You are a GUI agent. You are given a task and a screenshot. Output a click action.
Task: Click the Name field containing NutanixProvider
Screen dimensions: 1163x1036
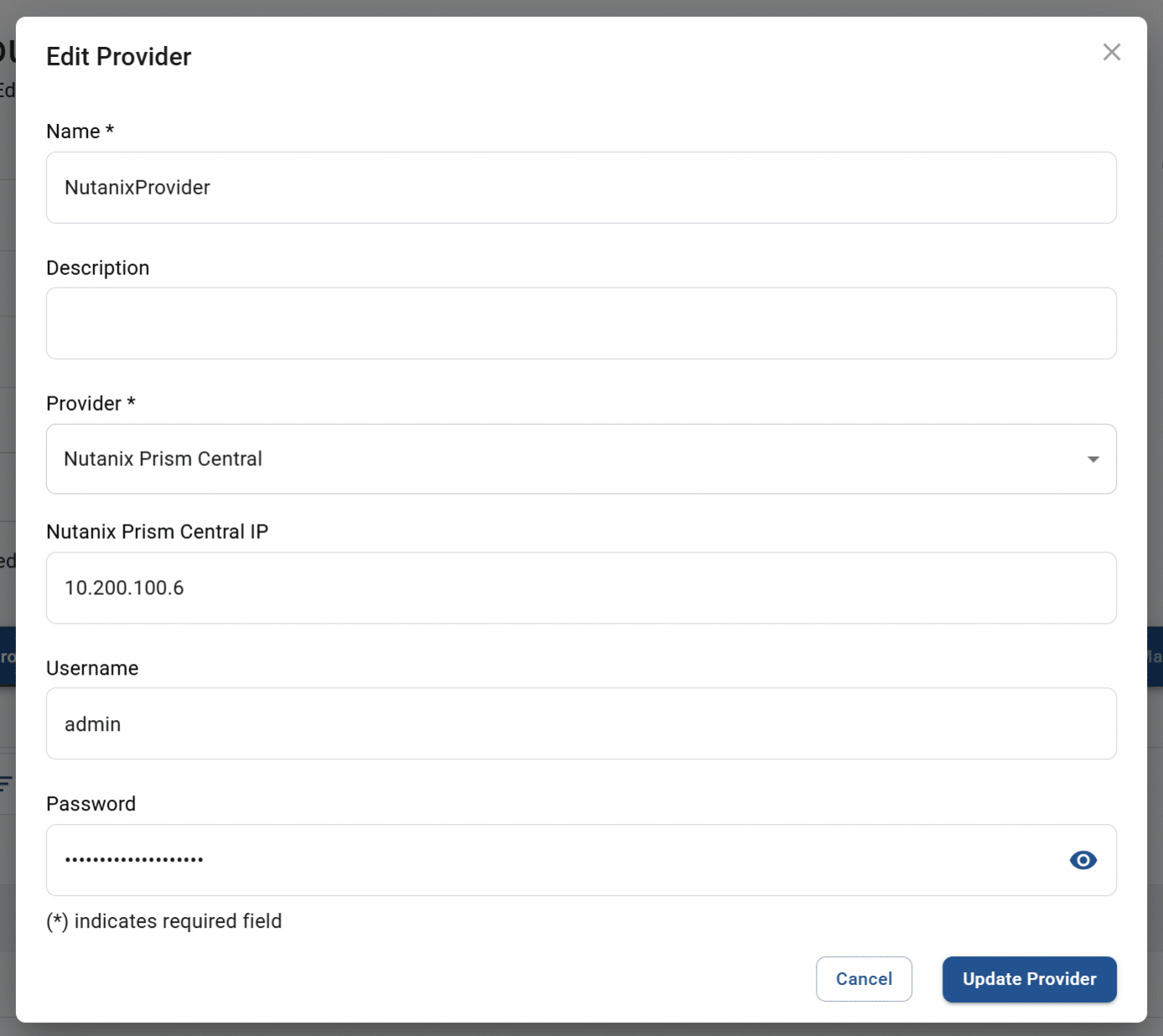pyautogui.click(x=580, y=188)
